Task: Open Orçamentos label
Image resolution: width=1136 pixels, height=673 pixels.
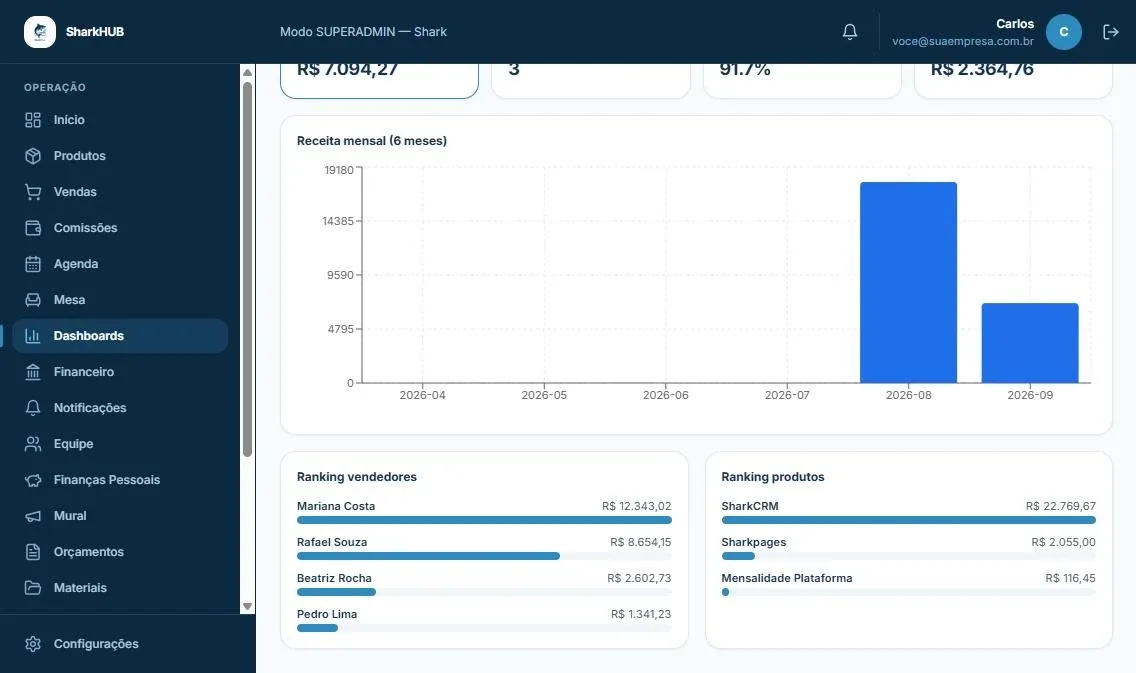Action: coord(88,552)
